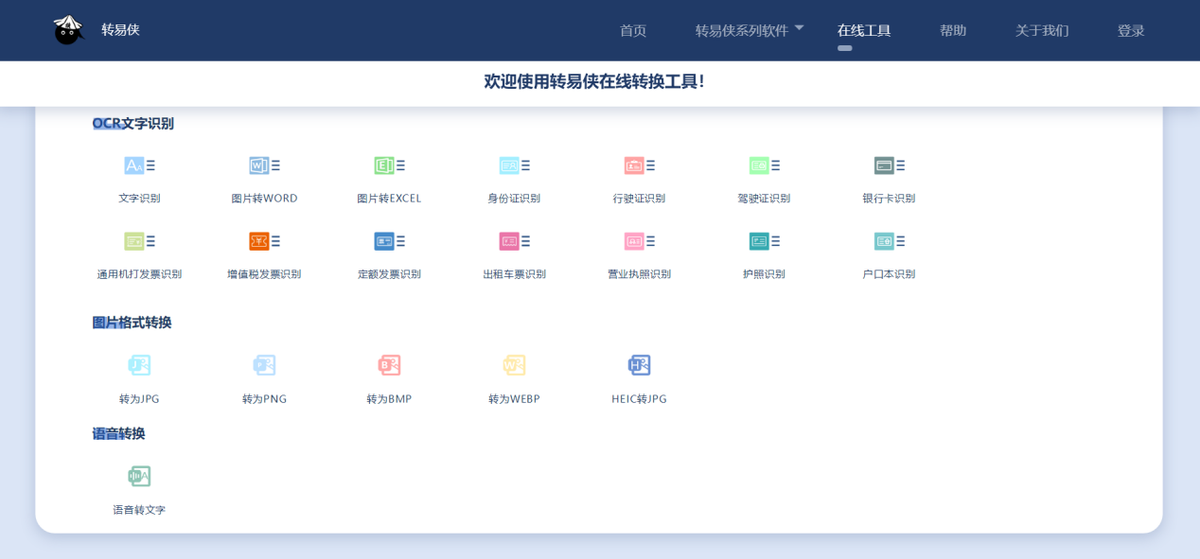The width and height of the screenshot is (1200, 559).
Task: Open the 语音转文字 label
Action: point(139,510)
